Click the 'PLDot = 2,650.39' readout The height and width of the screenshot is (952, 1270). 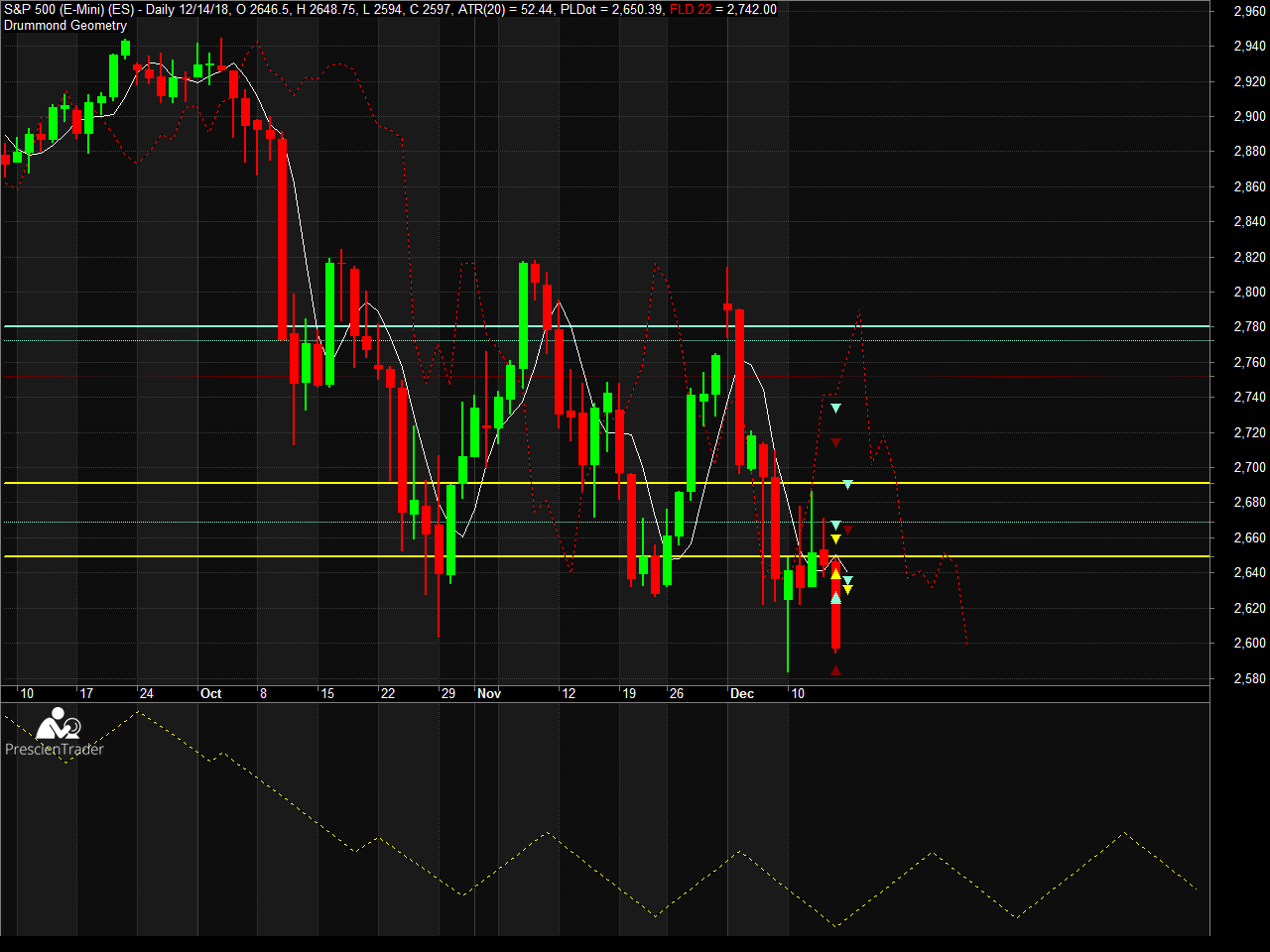tap(611, 9)
